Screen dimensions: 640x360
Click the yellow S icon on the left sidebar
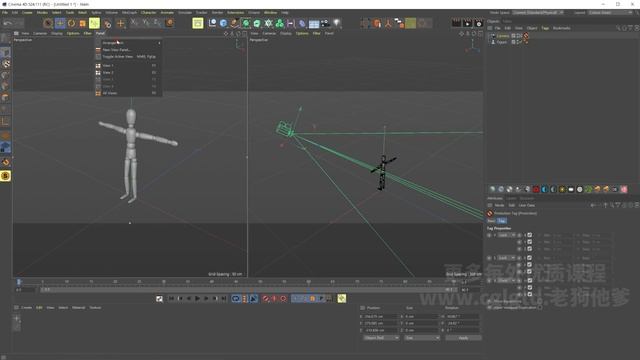click(x=6, y=176)
